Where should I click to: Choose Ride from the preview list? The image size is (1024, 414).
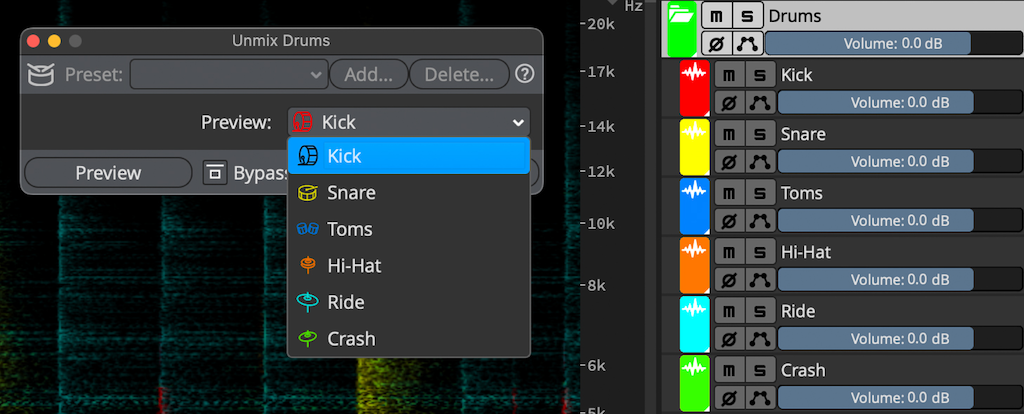pyautogui.click(x=409, y=302)
